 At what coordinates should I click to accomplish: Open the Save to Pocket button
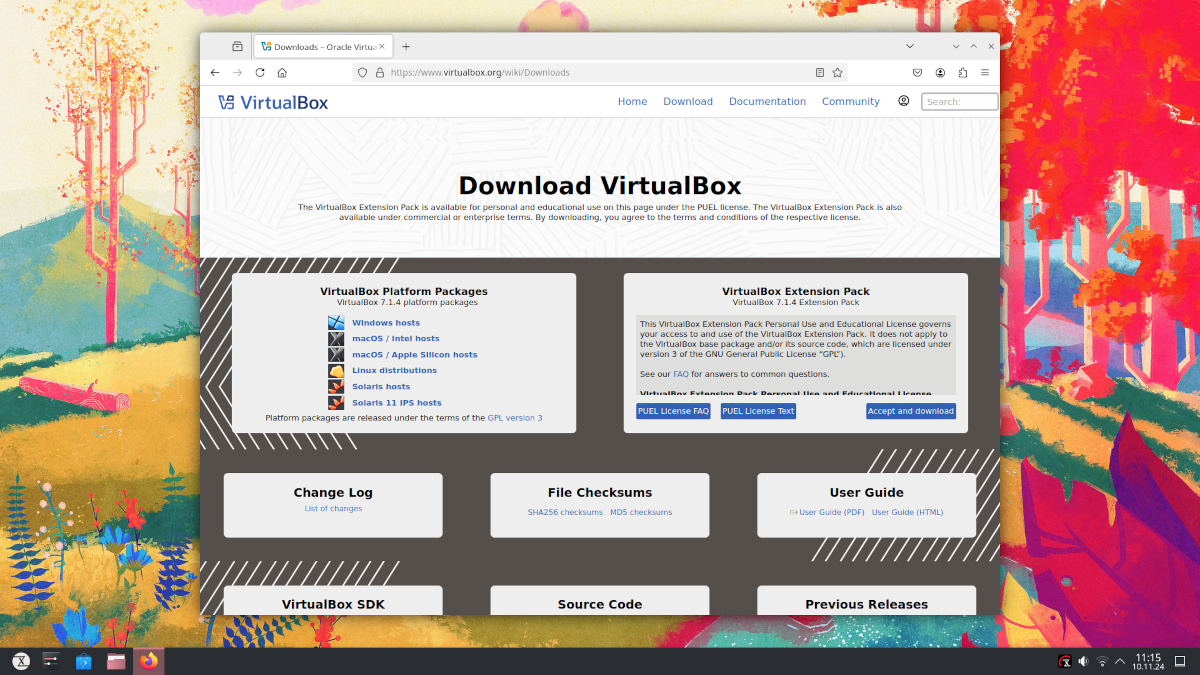pyautogui.click(x=917, y=73)
